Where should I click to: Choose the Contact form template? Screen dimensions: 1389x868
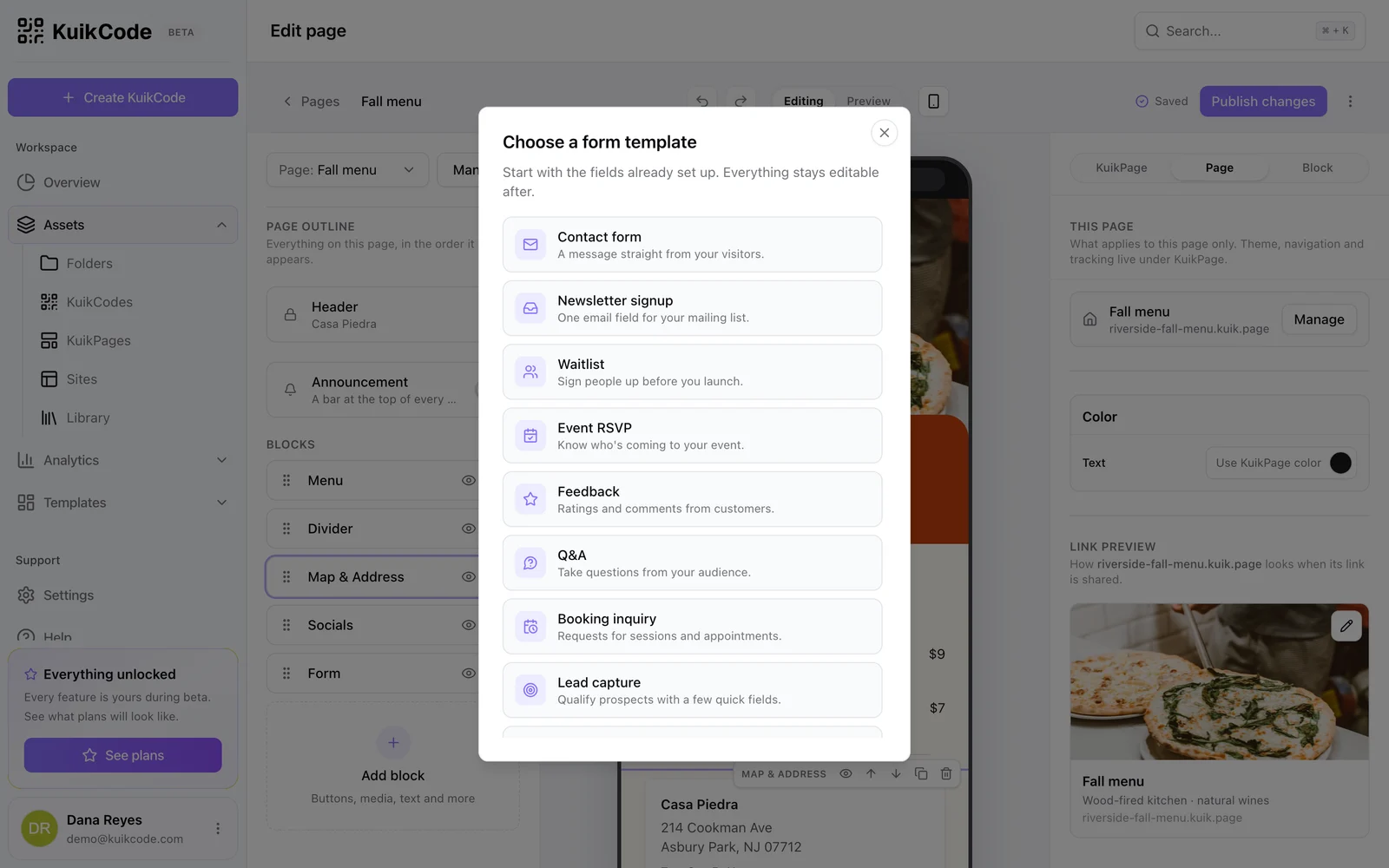(x=692, y=245)
